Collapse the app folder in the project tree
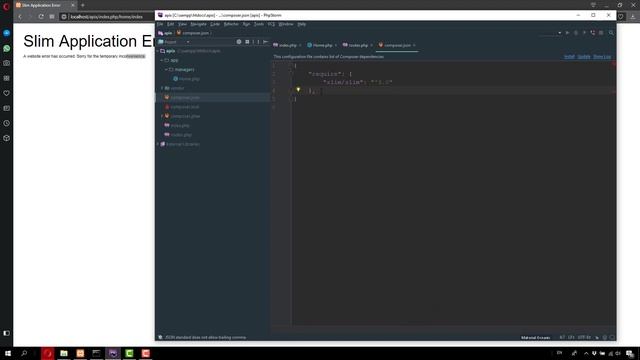Image resolution: width=640 pixels, height=360 pixels. tap(162, 60)
